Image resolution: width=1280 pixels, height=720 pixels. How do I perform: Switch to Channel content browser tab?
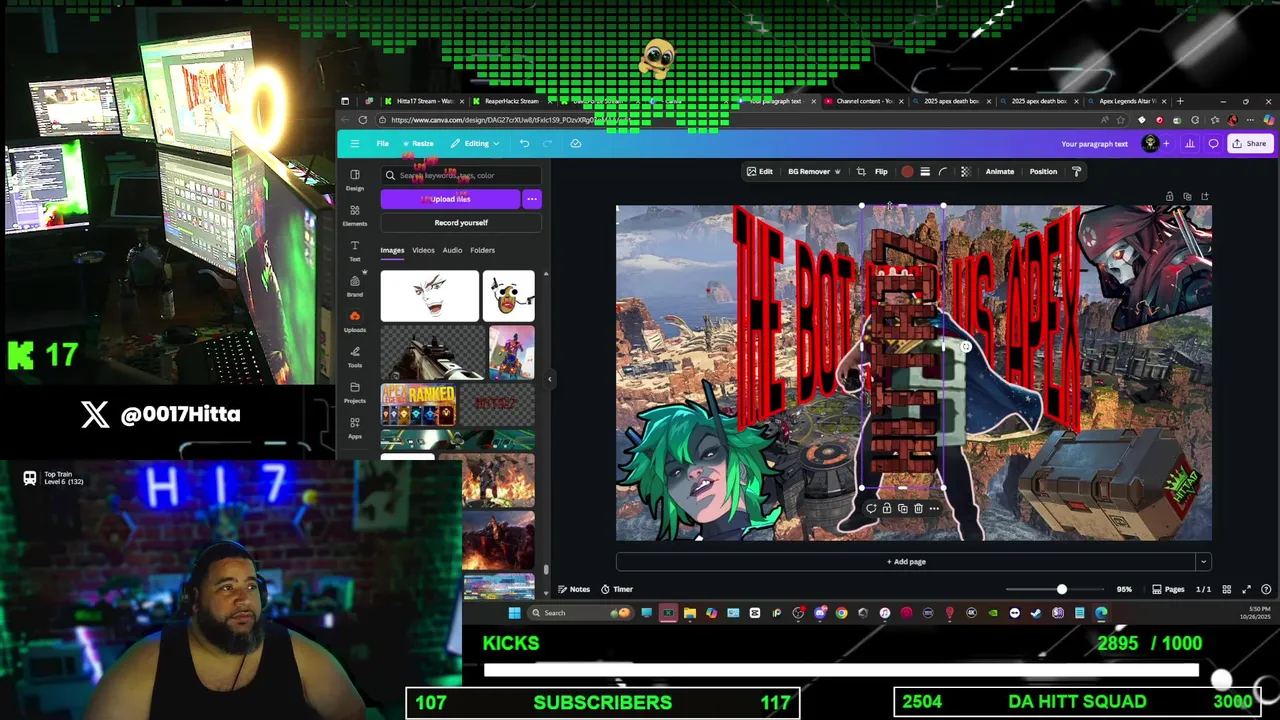tap(864, 101)
